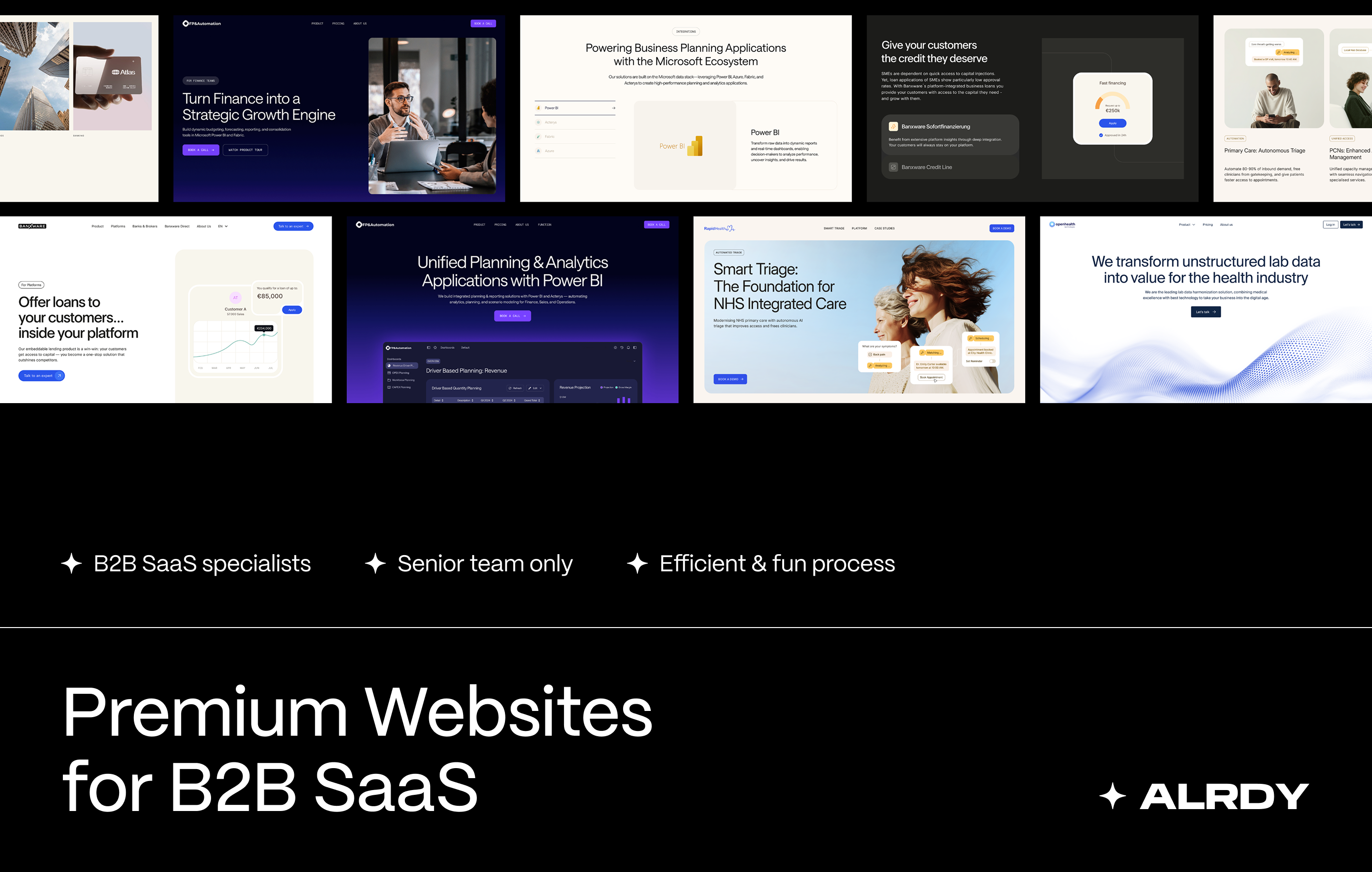
Task: Click PRICING on the Turn Finance page nav
Action: pyautogui.click(x=338, y=23)
